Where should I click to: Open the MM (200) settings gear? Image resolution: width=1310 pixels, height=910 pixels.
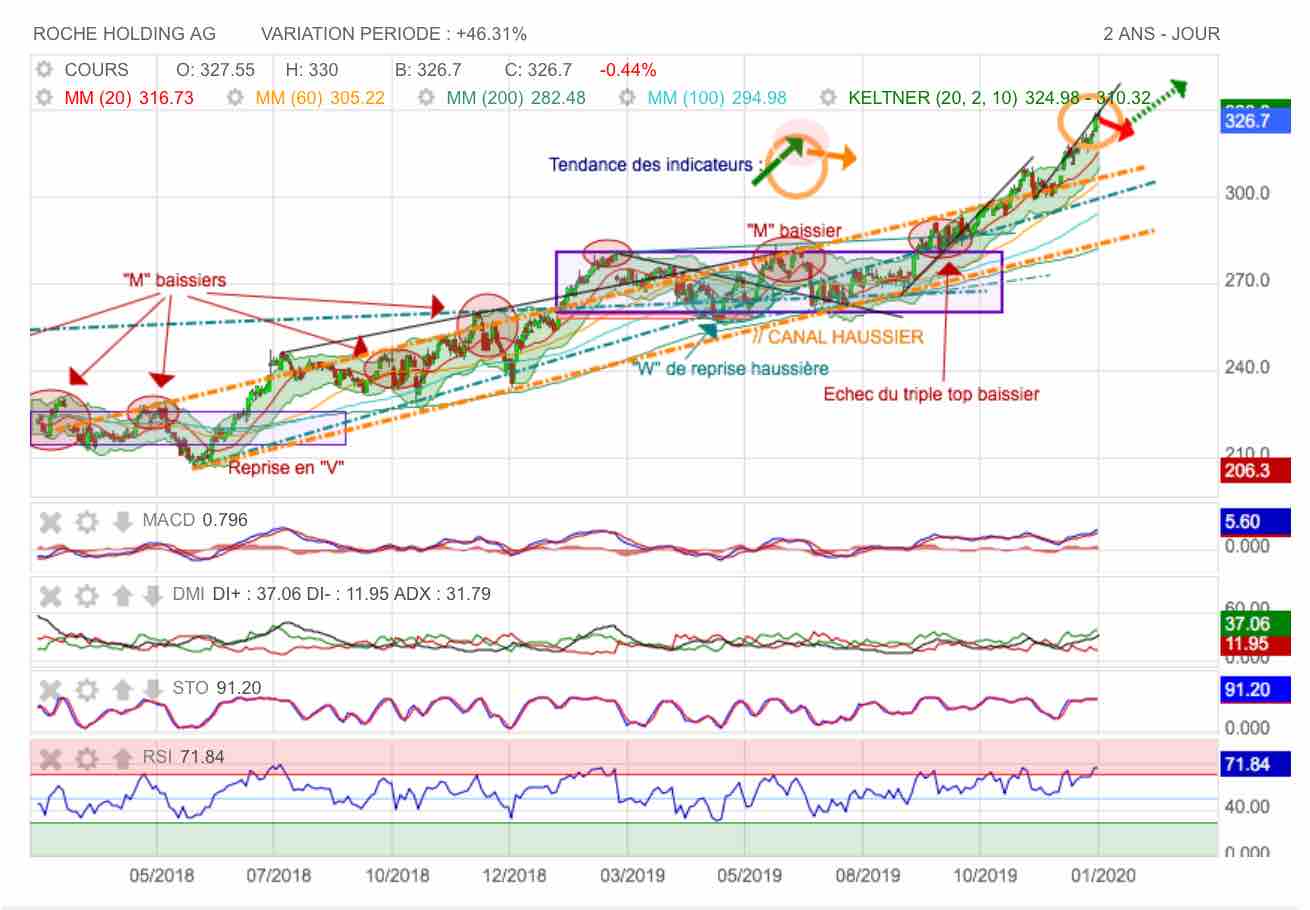[426, 98]
